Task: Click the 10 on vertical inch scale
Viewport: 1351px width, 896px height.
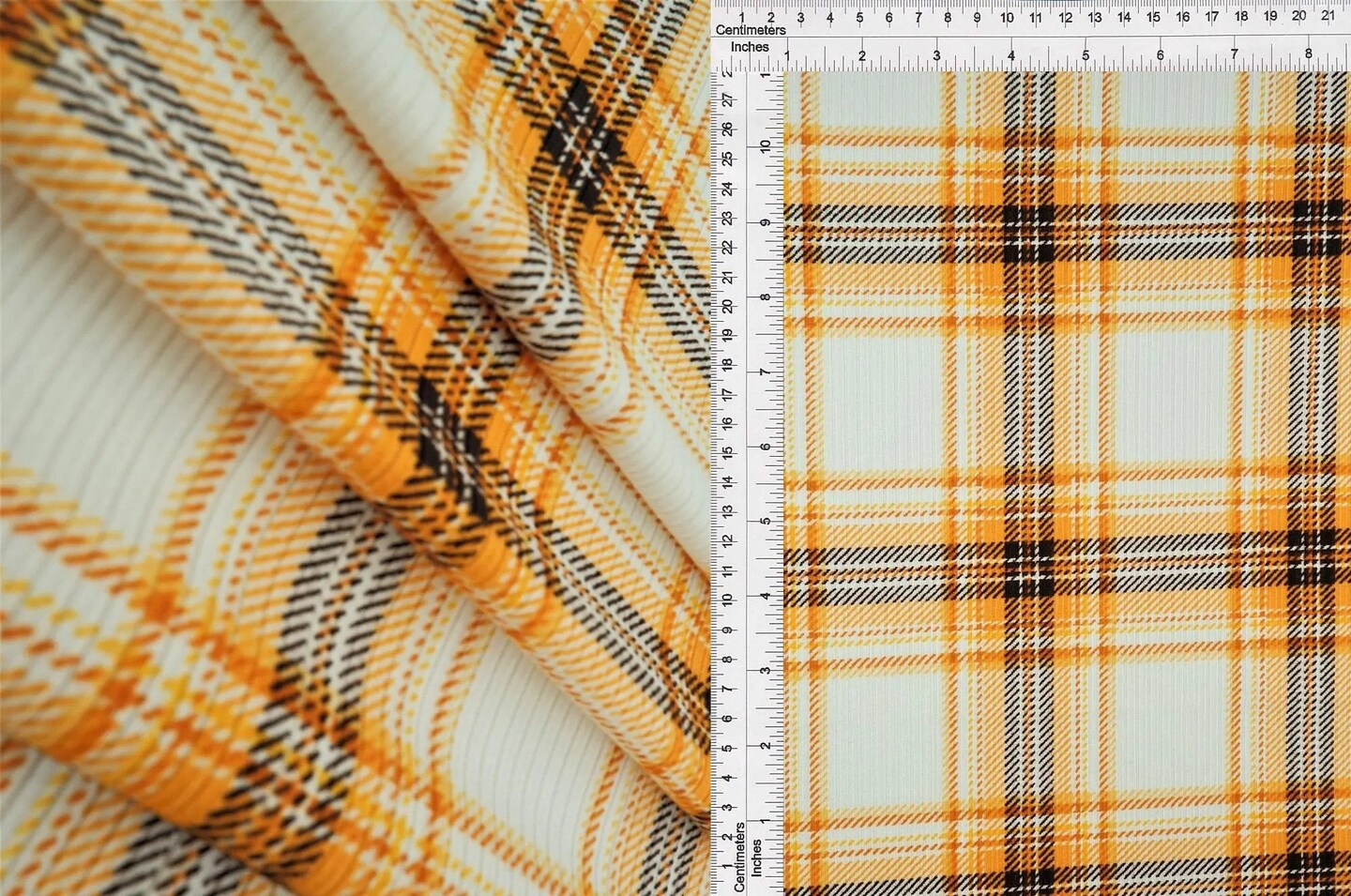Action: 765,146
